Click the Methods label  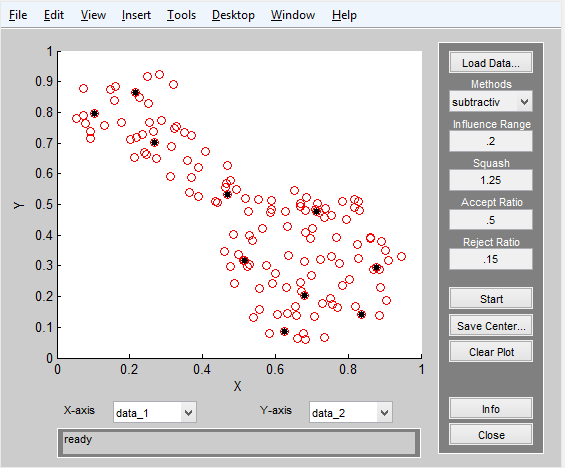click(x=491, y=84)
